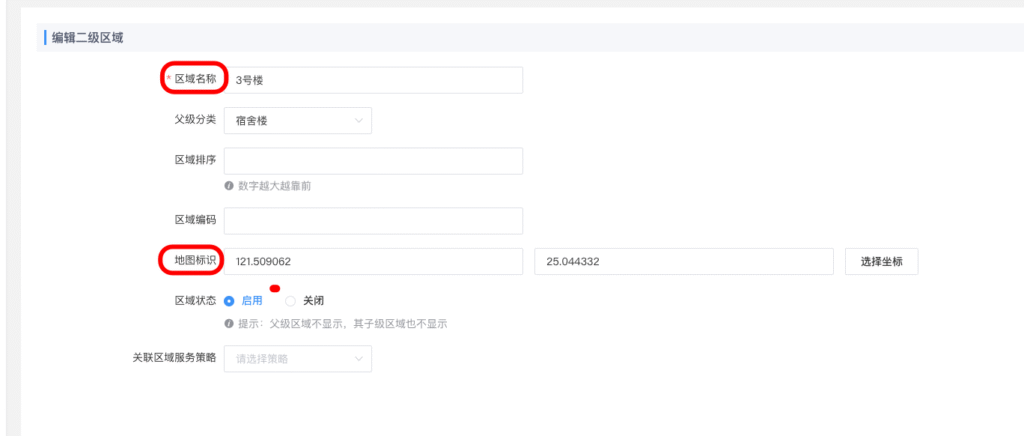Click the 区域名称 input containing 3号楼
Image resolution: width=1024 pixels, height=436 pixels.
[x=373, y=80]
